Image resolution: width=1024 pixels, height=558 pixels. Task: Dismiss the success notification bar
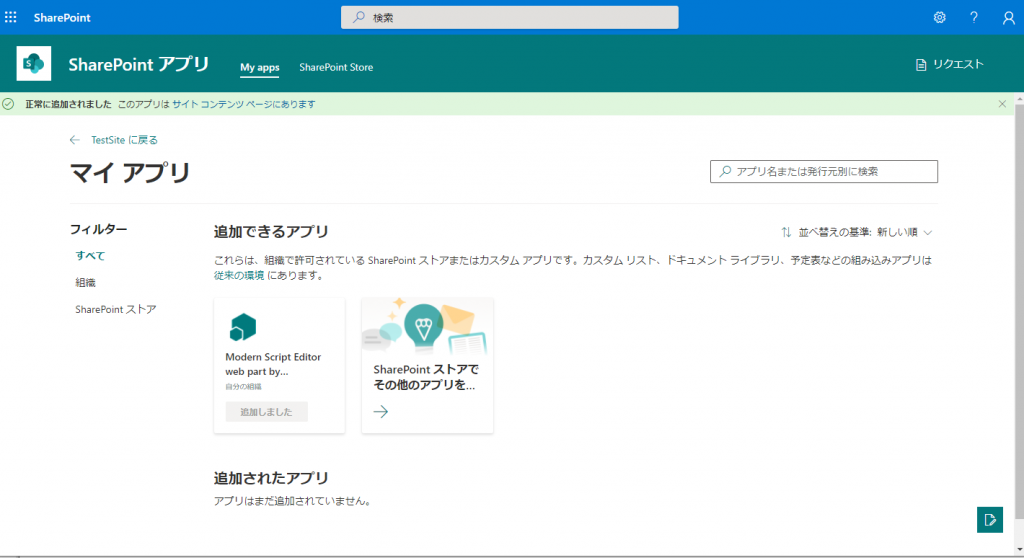pyautogui.click(x=1002, y=104)
